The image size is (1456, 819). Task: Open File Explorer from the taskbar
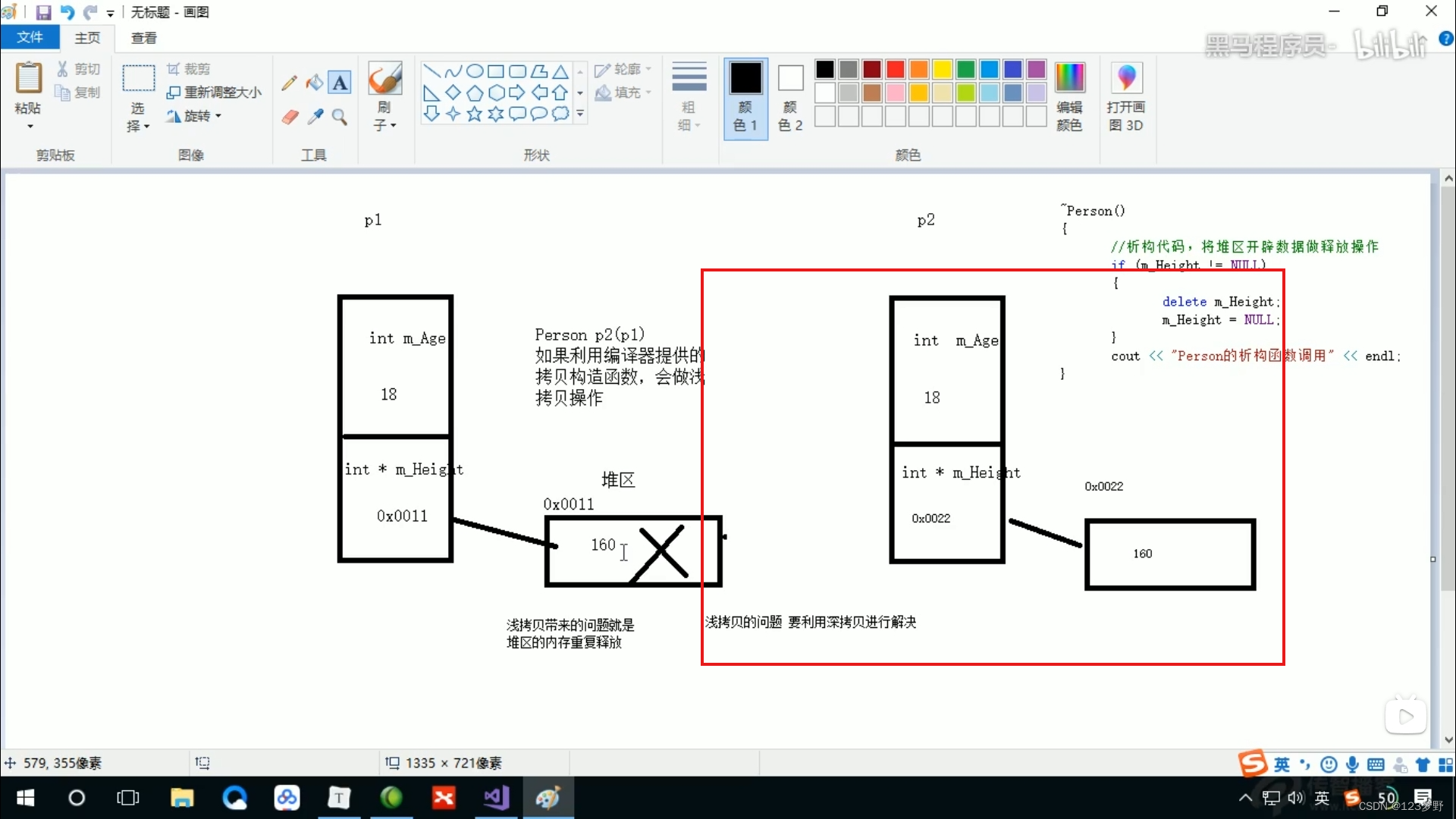(x=182, y=798)
